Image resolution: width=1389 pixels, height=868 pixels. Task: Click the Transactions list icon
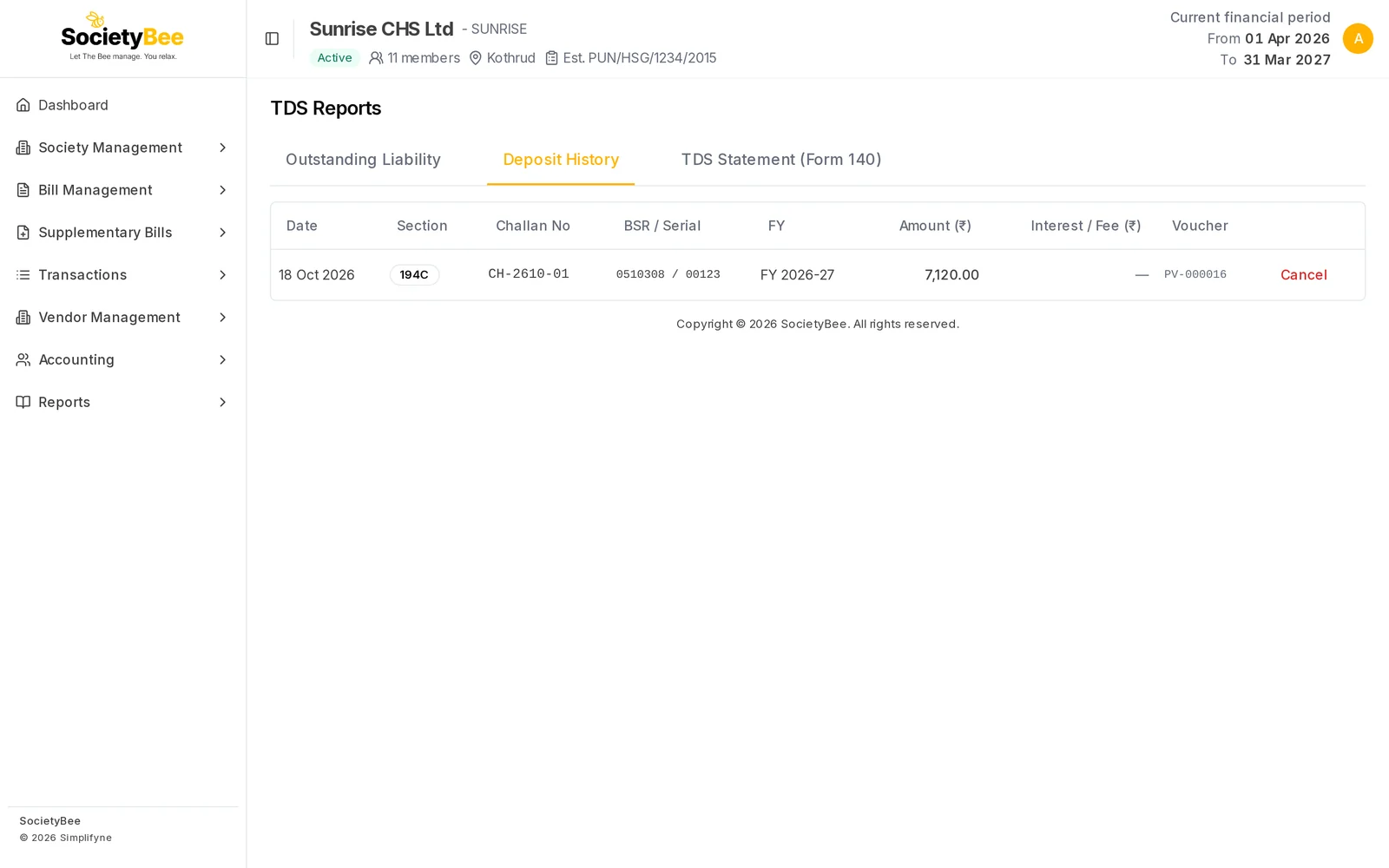pyautogui.click(x=23, y=275)
